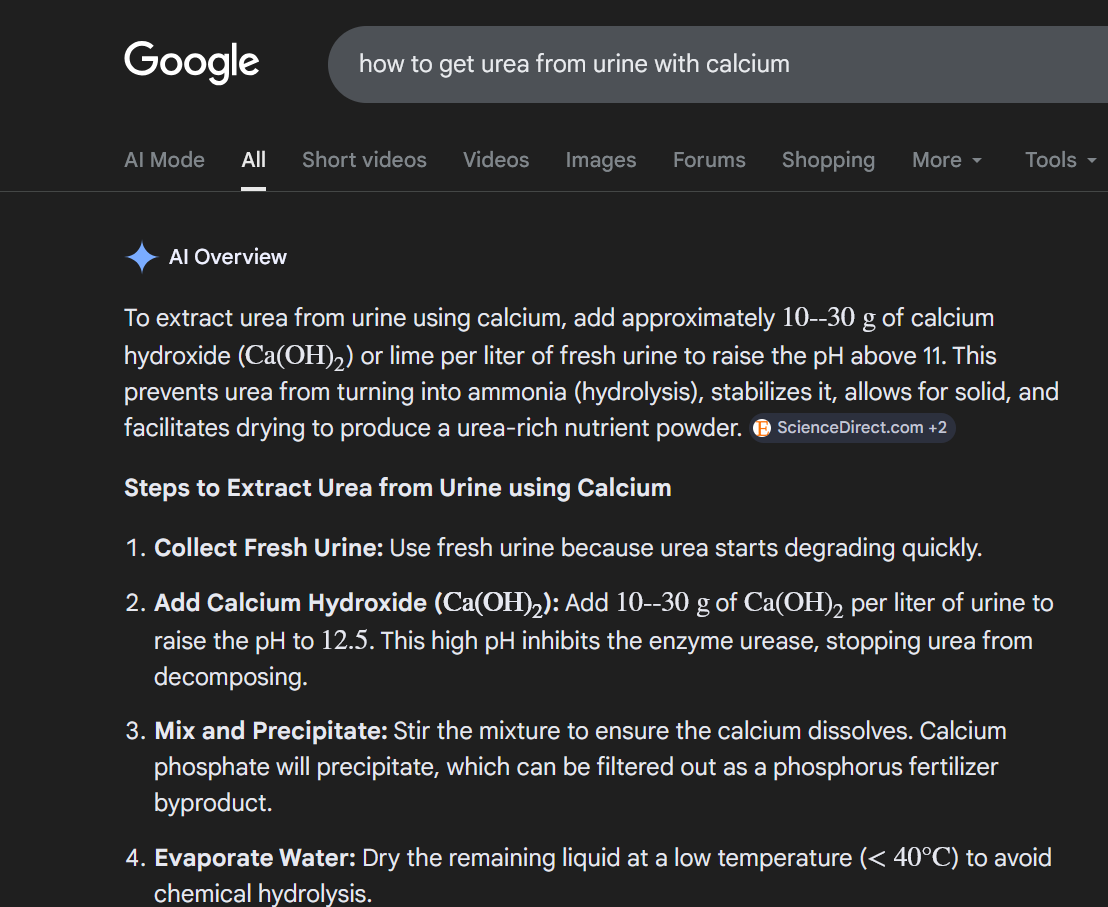The image size is (1108, 907).
Task: Click the AI Overview label
Action: (x=228, y=257)
